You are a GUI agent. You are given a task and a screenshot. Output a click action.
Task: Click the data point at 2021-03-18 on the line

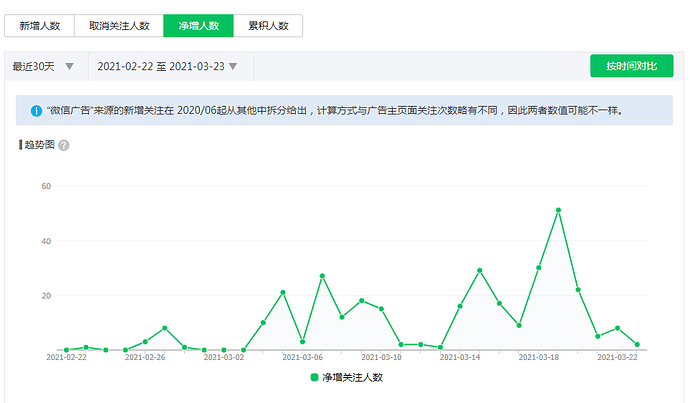[539, 267]
